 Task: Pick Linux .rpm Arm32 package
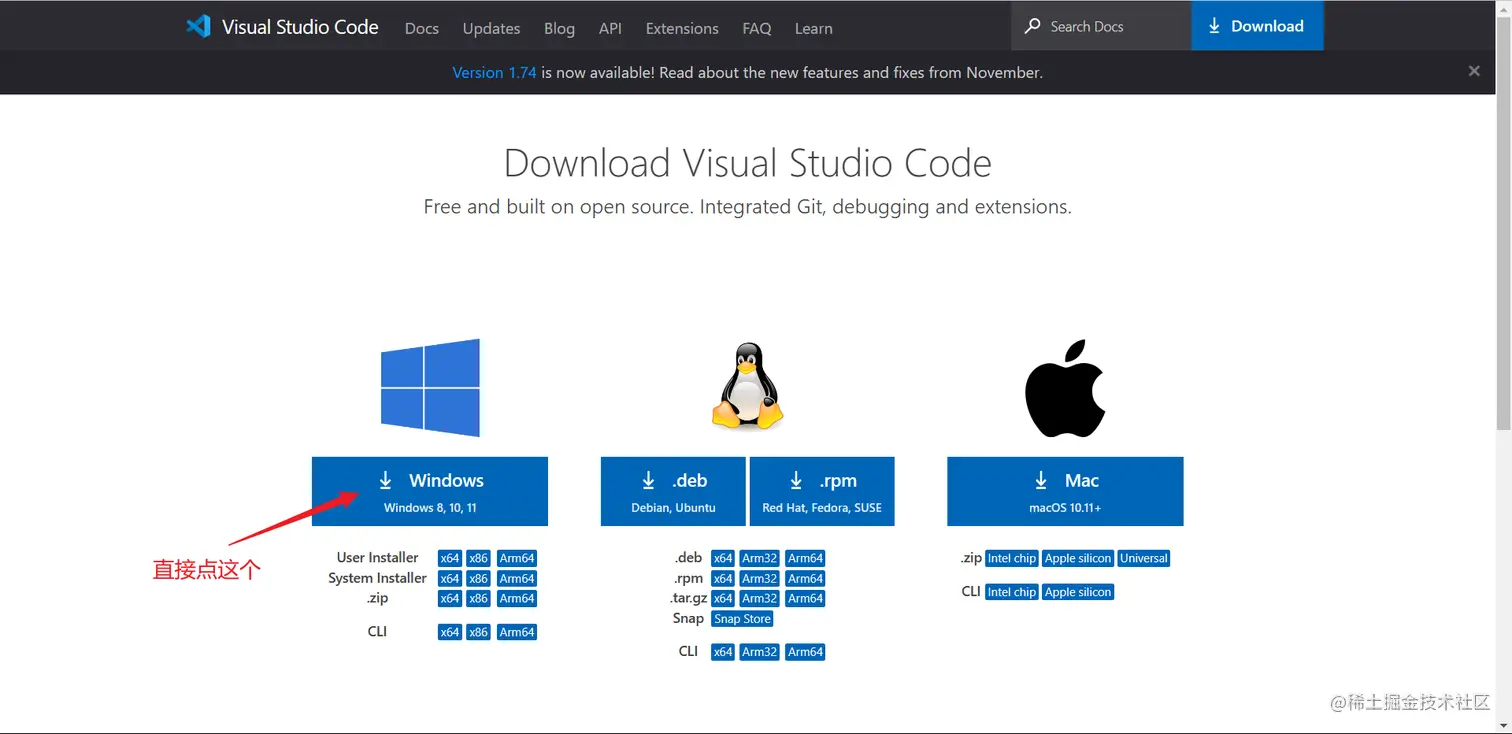coord(760,578)
